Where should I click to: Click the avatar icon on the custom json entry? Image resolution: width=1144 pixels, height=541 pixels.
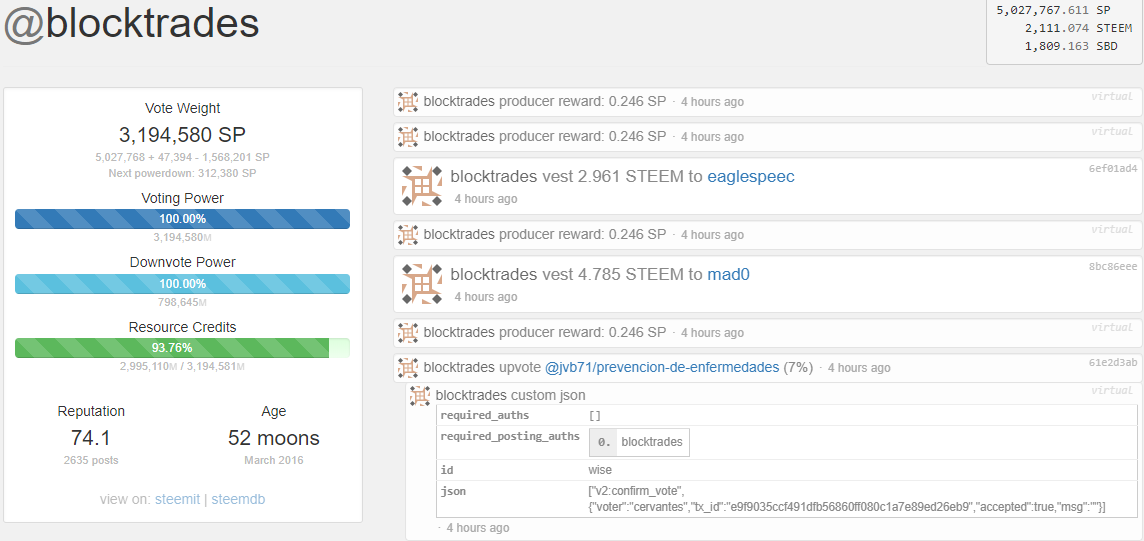click(x=420, y=396)
